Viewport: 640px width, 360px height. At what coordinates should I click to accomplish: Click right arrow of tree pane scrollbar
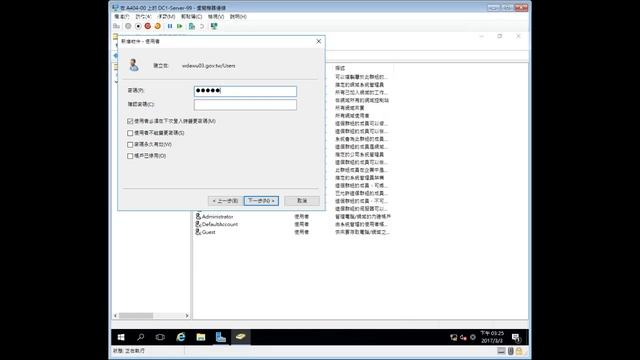[187, 316]
